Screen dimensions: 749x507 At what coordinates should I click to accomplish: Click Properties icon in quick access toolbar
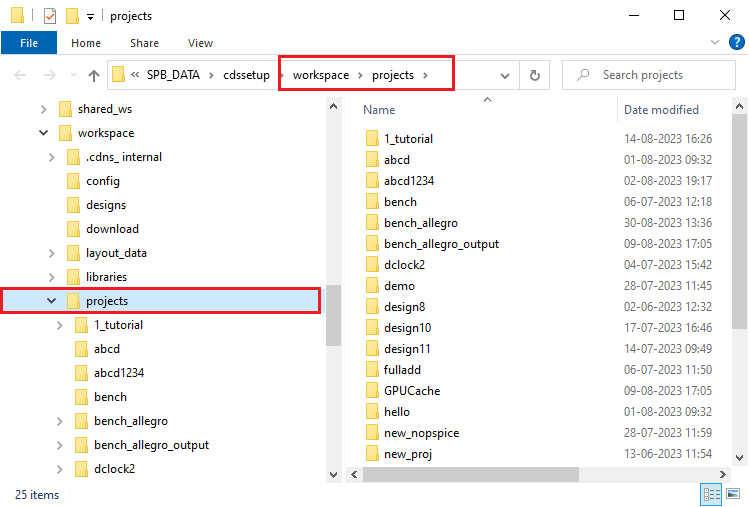[50, 16]
